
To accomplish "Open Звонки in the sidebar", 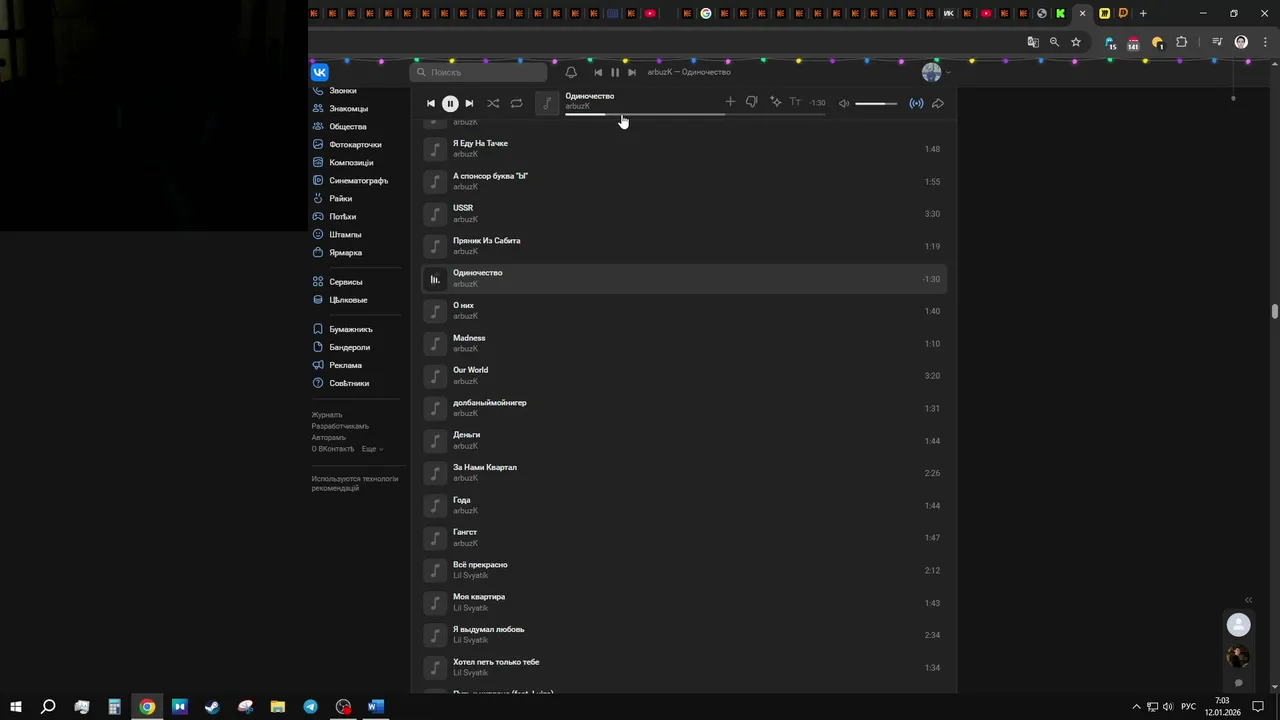I will click(342, 91).
